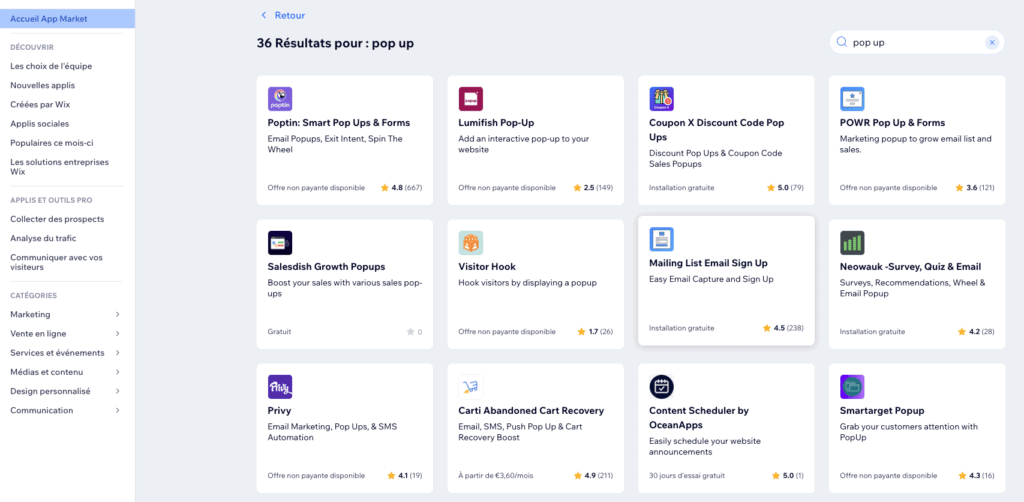The height and width of the screenshot is (502, 1024).
Task: Open Neowauk -Survey, Quiz & Email title
Action: tap(910, 267)
